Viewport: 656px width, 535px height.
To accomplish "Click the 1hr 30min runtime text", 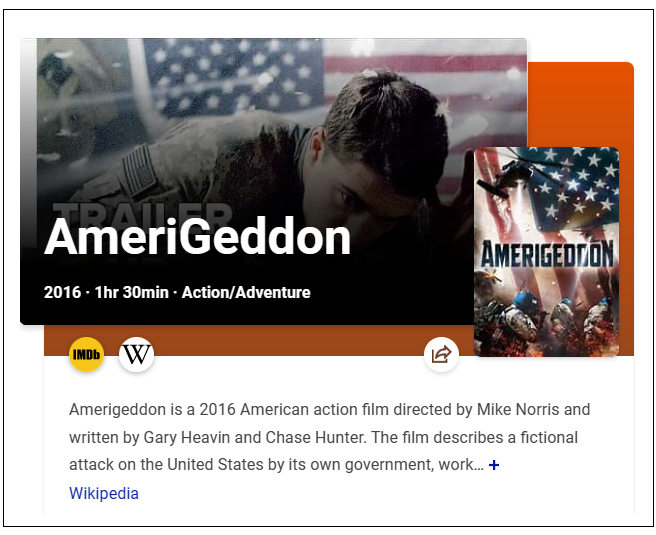I will 131,292.
